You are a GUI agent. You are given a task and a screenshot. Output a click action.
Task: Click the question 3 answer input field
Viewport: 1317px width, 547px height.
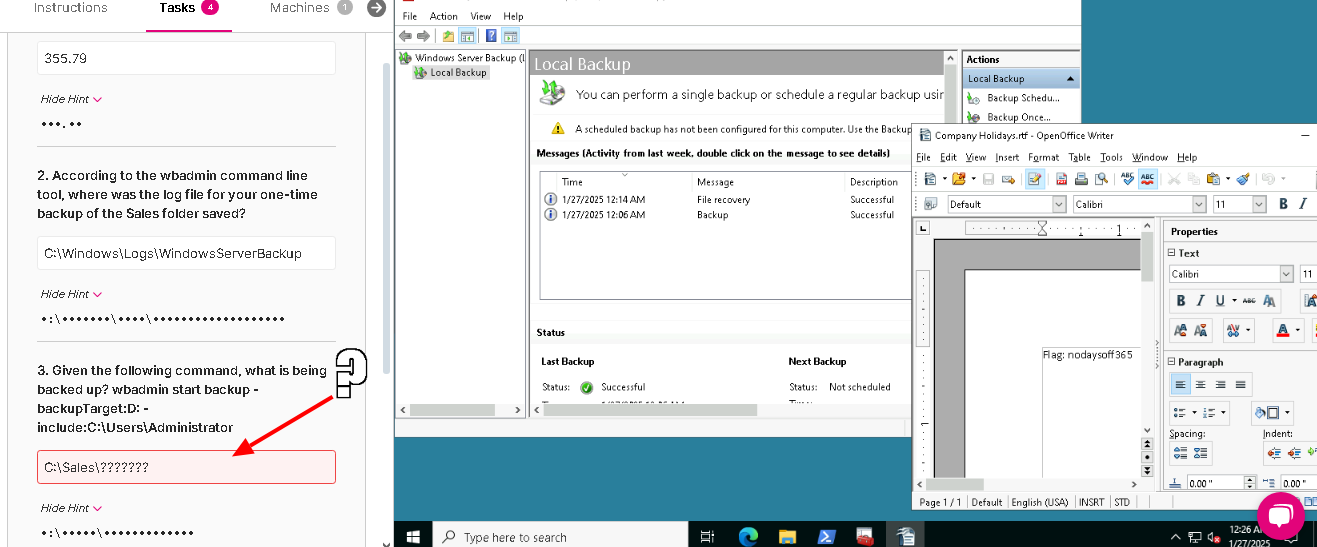pyautogui.click(x=186, y=466)
